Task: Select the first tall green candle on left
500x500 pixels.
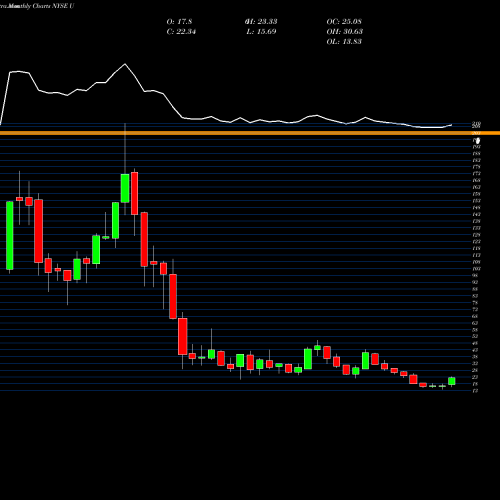Action: click(x=10, y=235)
